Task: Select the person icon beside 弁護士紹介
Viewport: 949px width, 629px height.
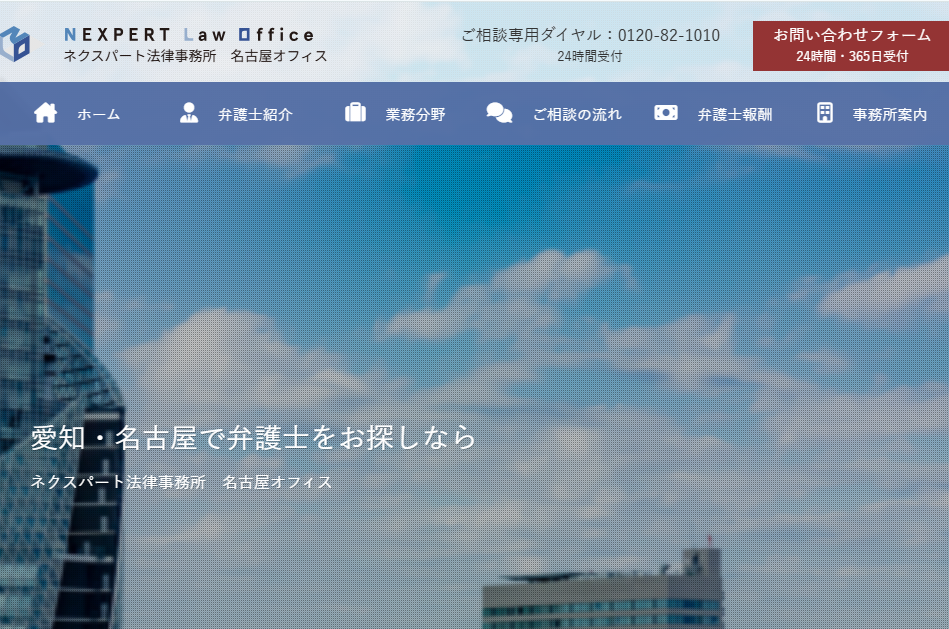Action: (187, 113)
